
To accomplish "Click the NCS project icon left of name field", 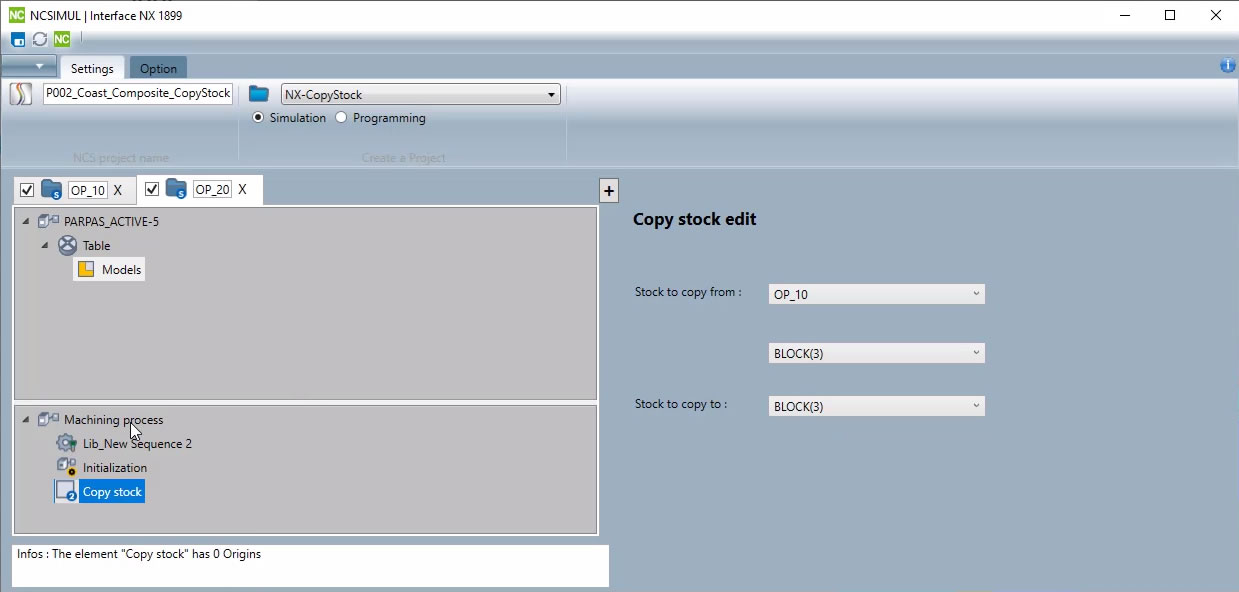I will (x=21, y=94).
